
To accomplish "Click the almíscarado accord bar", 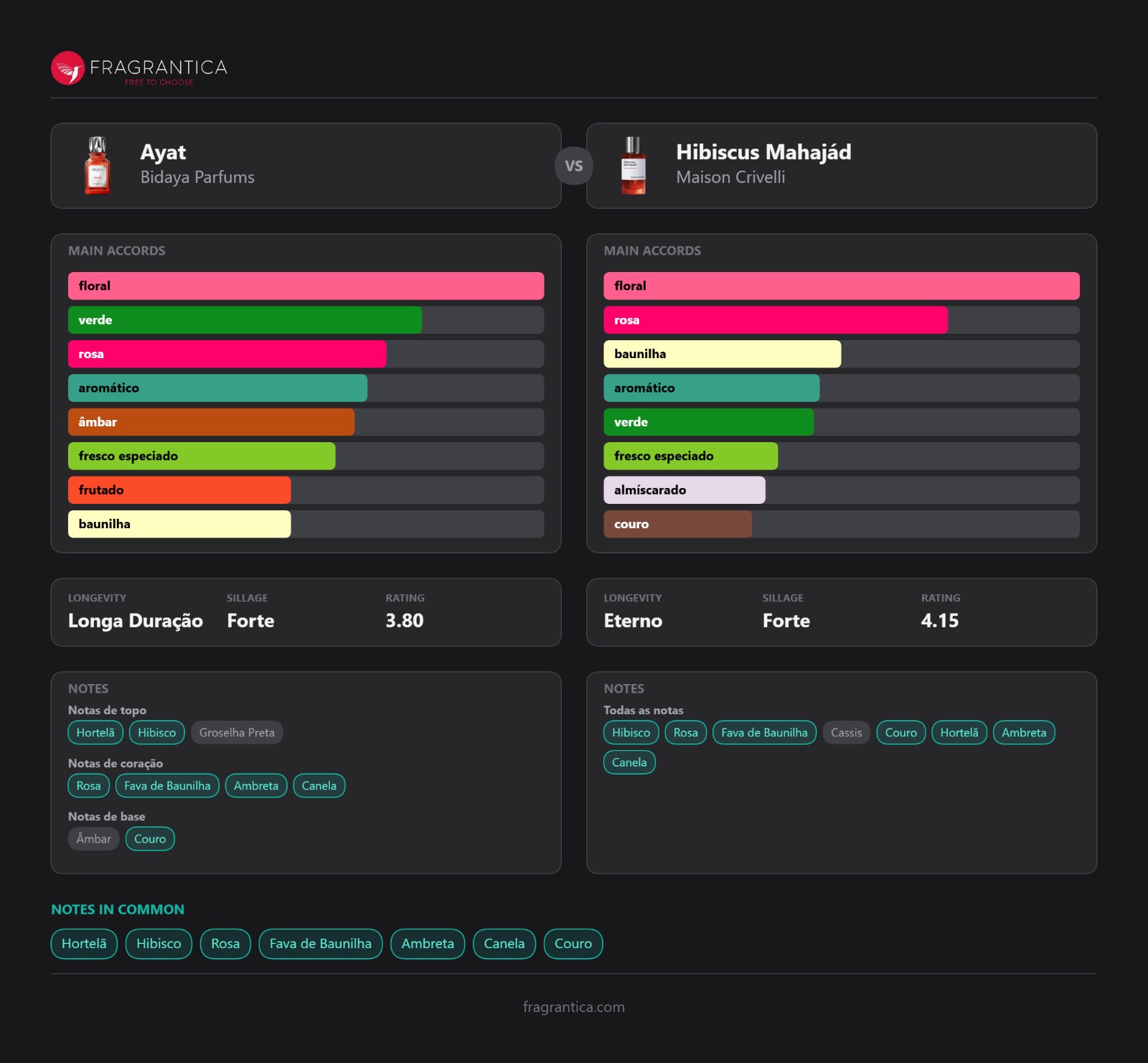I will 684,490.
